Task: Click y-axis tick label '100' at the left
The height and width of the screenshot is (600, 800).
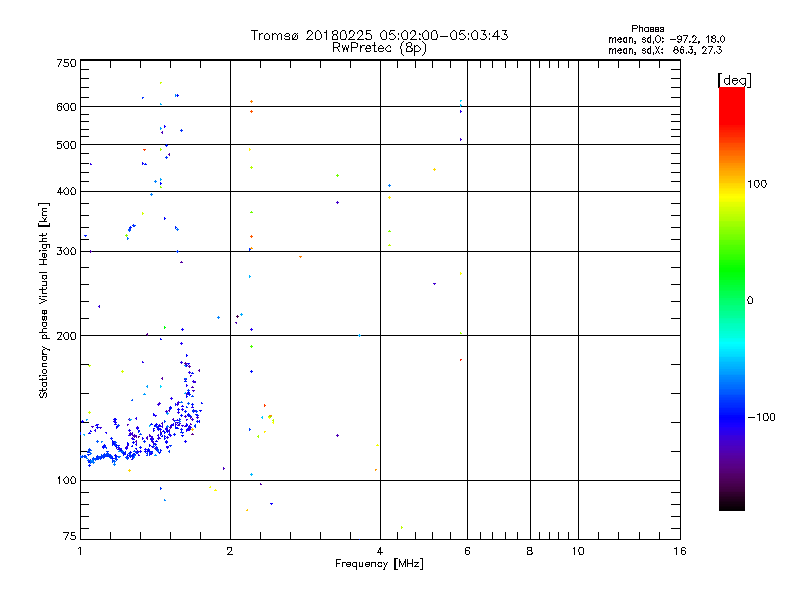Action: pyautogui.click(x=67, y=481)
